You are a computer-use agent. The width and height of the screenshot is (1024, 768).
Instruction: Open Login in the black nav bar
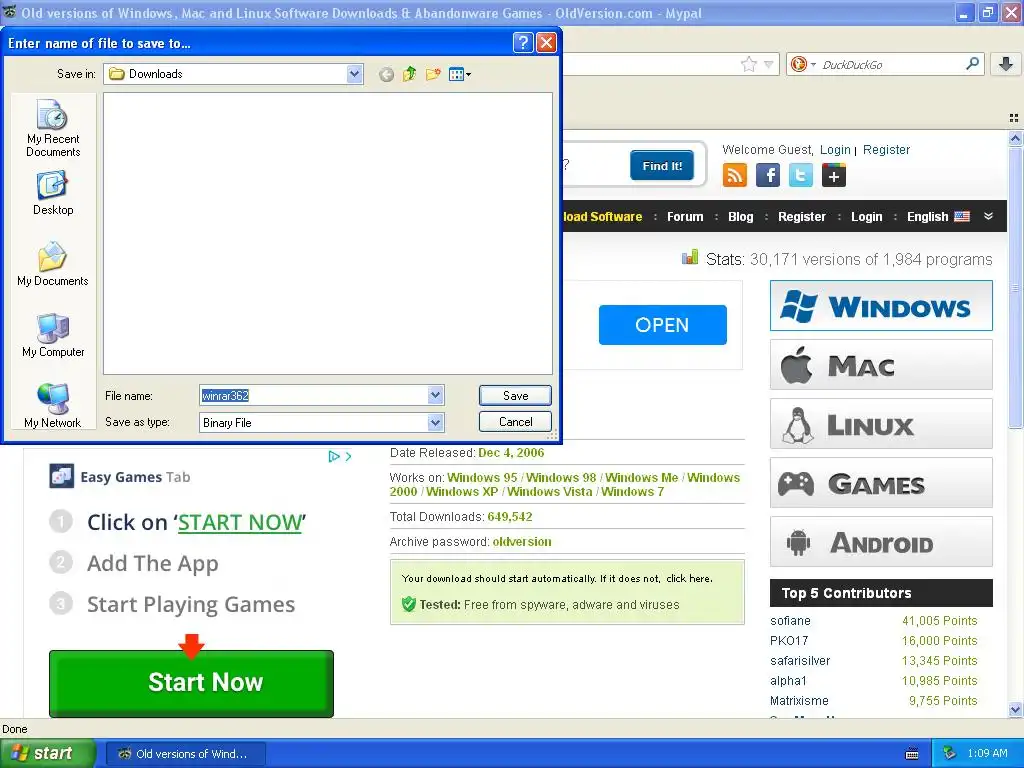pos(867,217)
